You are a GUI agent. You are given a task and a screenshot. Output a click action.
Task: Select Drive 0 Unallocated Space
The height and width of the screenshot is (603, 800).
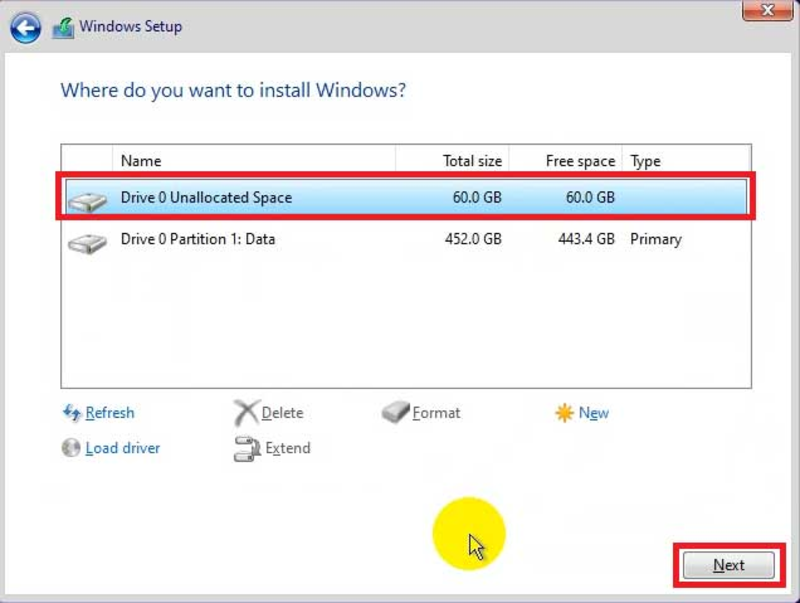[406, 197]
